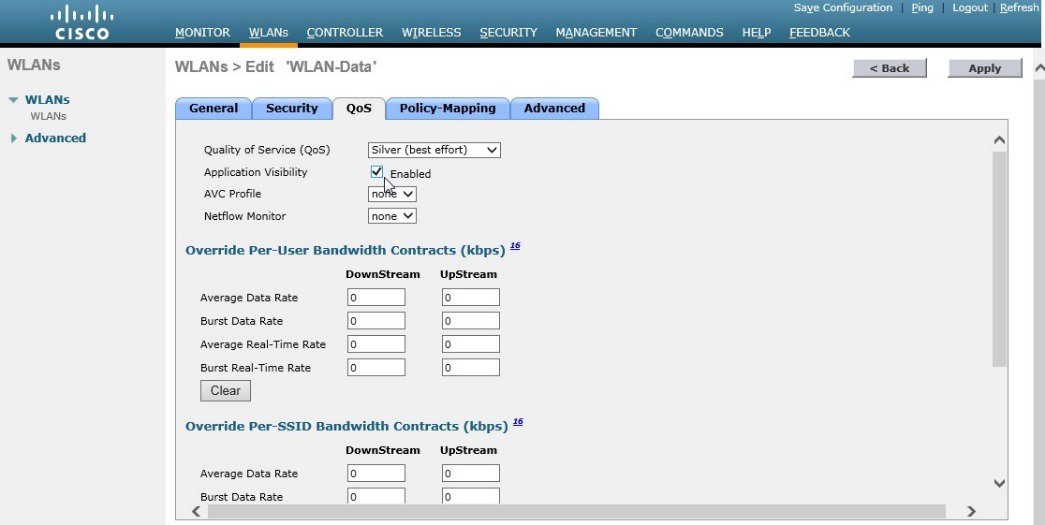
Task: Click the Application Visibility label
Action: click(256, 172)
